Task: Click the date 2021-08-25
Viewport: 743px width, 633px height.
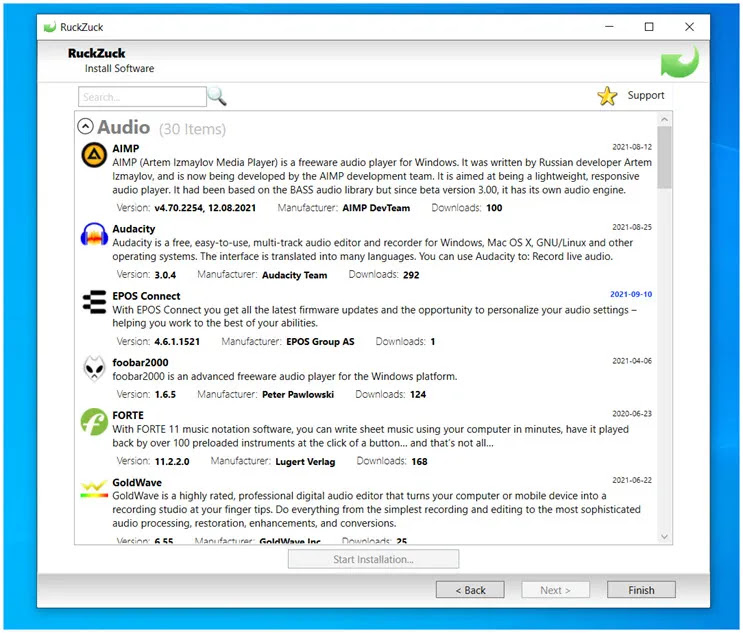Action: (x=632, y=227)
